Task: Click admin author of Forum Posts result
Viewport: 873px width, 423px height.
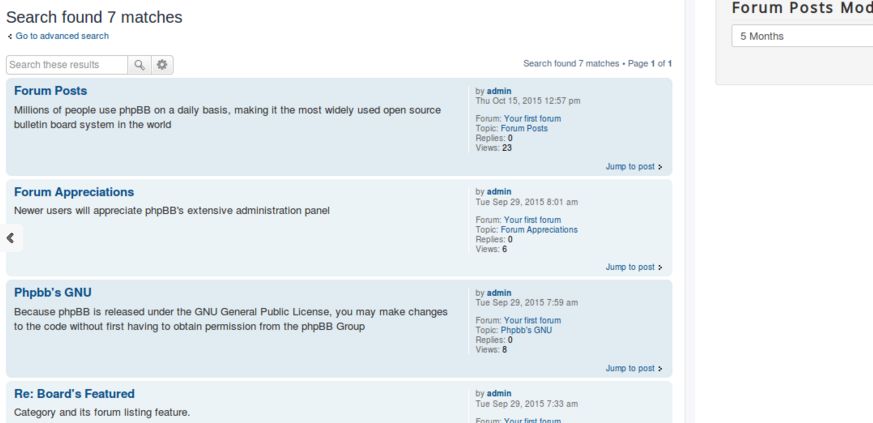Action: (x=499, y=91)
